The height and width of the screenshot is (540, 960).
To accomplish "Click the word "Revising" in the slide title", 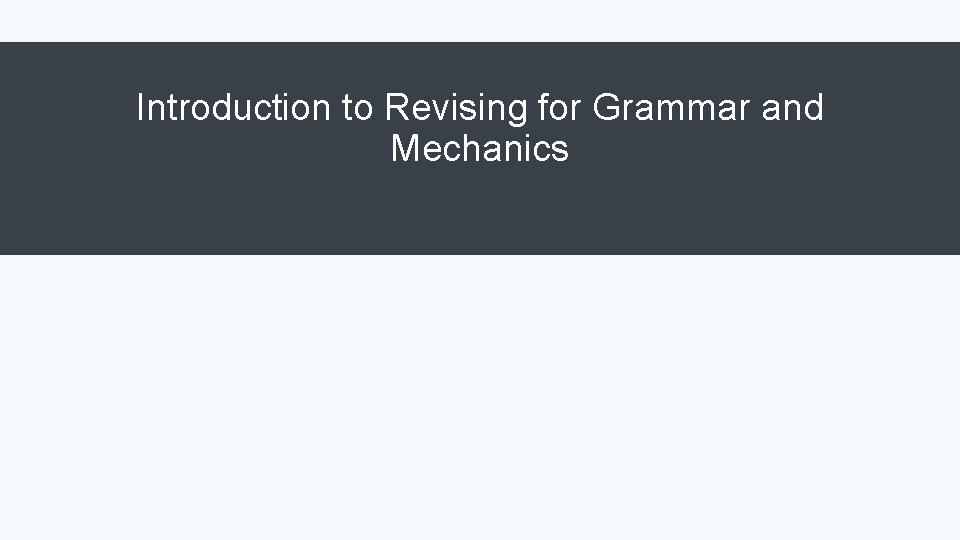I will click(x=456, y=110).
